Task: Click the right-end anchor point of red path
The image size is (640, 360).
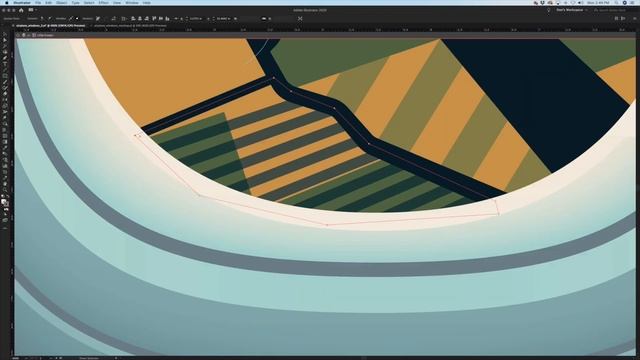Action: (499, 214)
